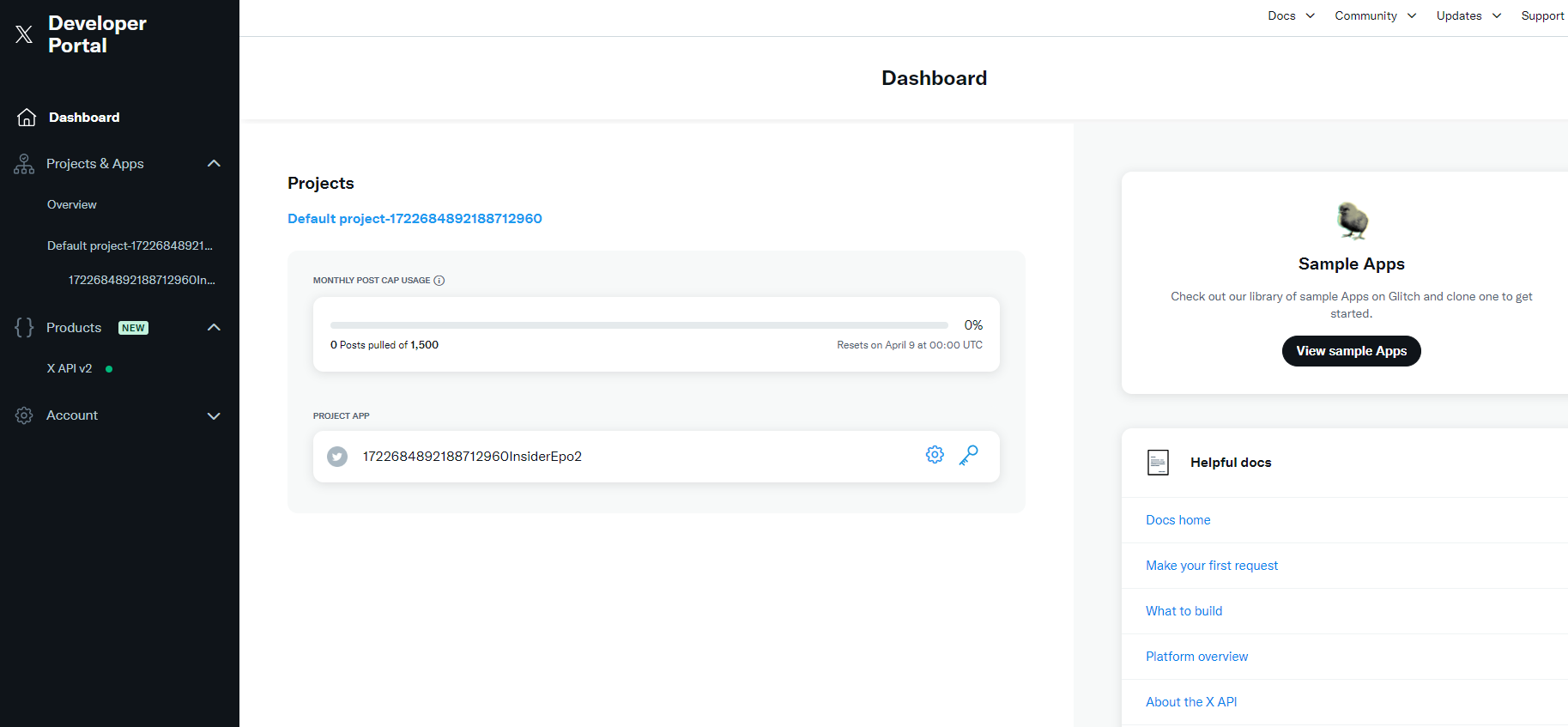Click the 0% usage value

click(973, 325)
